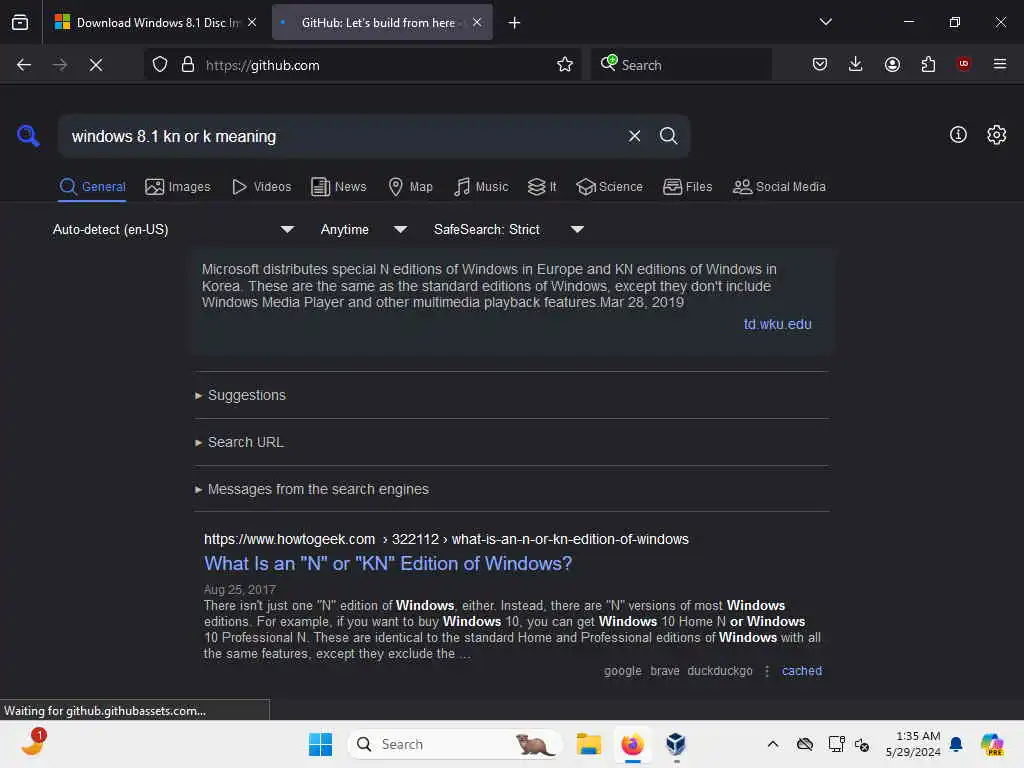Switch to Social Media search category
This screenshot has width=1024, height=768.
779,187
